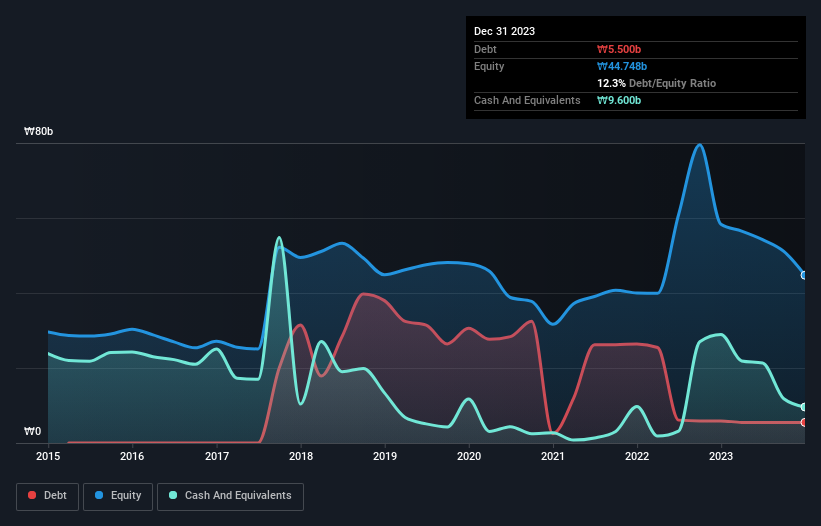821x526 pixels.
Task: Click the tooltip Debt row label
Action: (x=485, y=49)
